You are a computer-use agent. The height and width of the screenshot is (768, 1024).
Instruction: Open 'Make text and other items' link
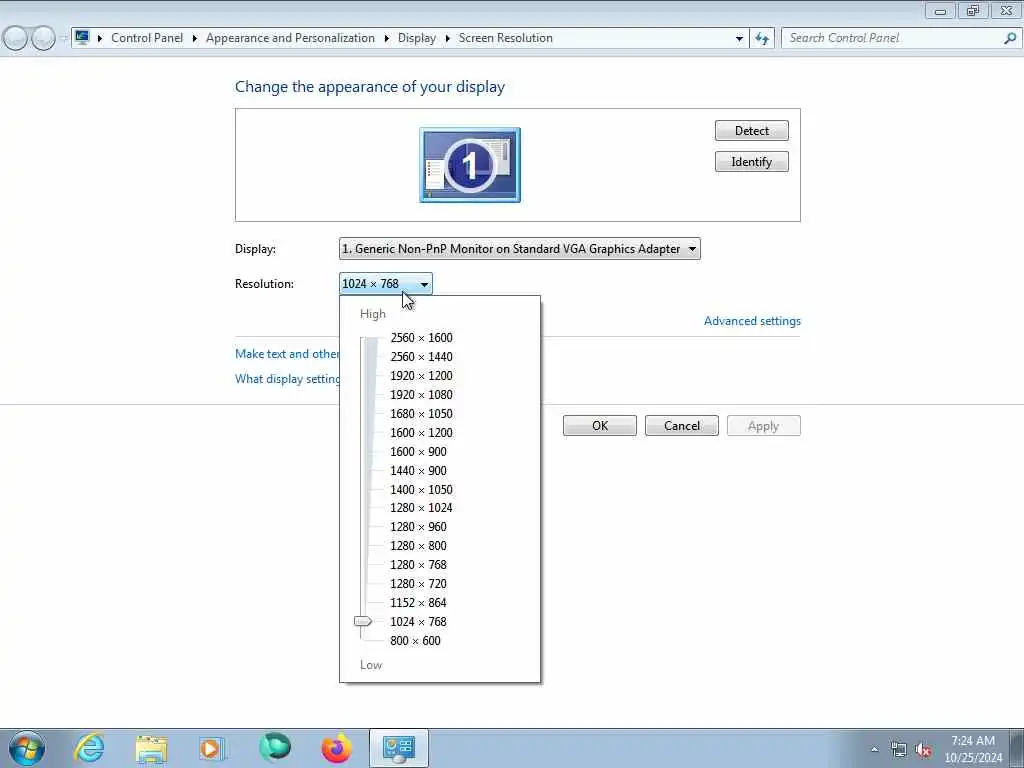pos(287,353)
